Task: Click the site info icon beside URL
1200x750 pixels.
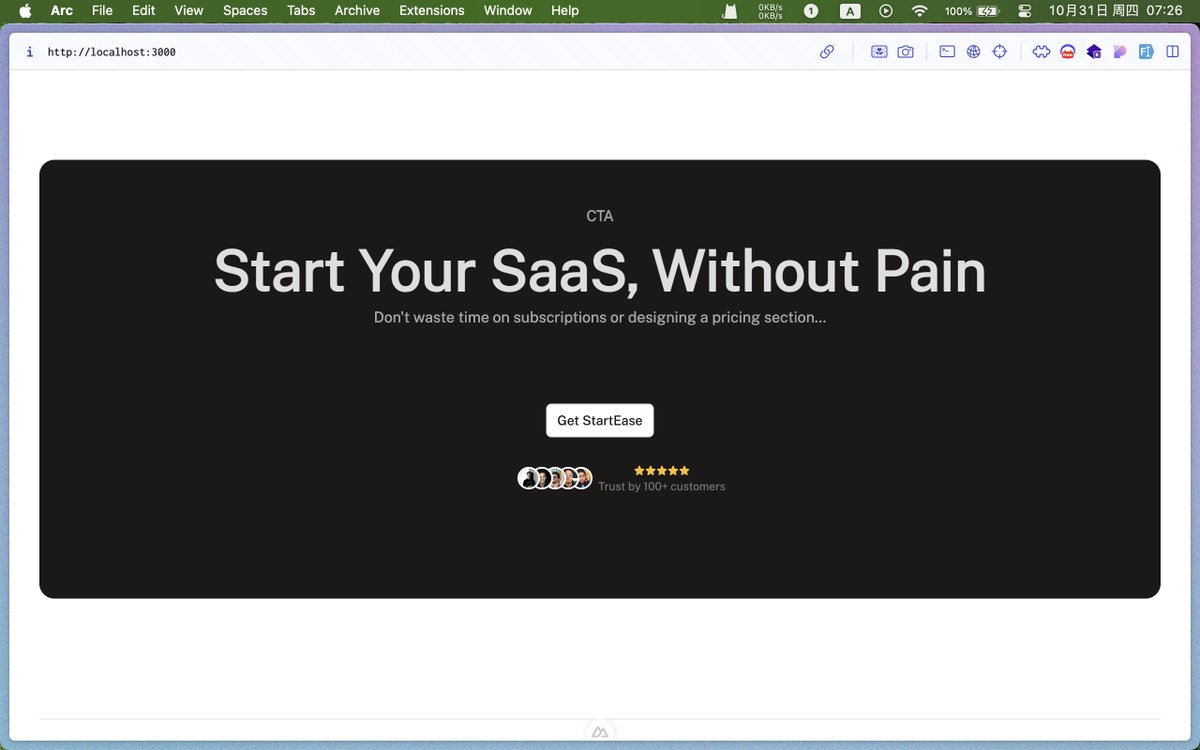Action: tap(29, 52)
